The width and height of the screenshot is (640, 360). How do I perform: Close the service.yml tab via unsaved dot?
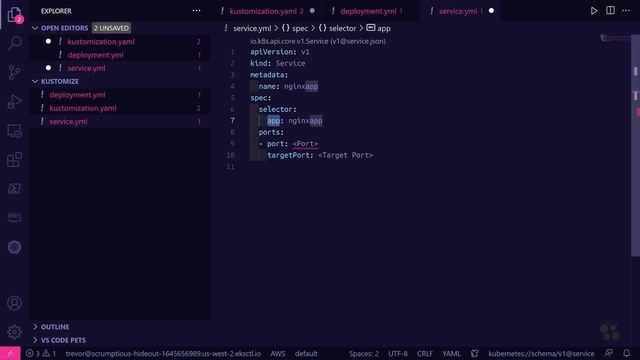coord(491,11)
